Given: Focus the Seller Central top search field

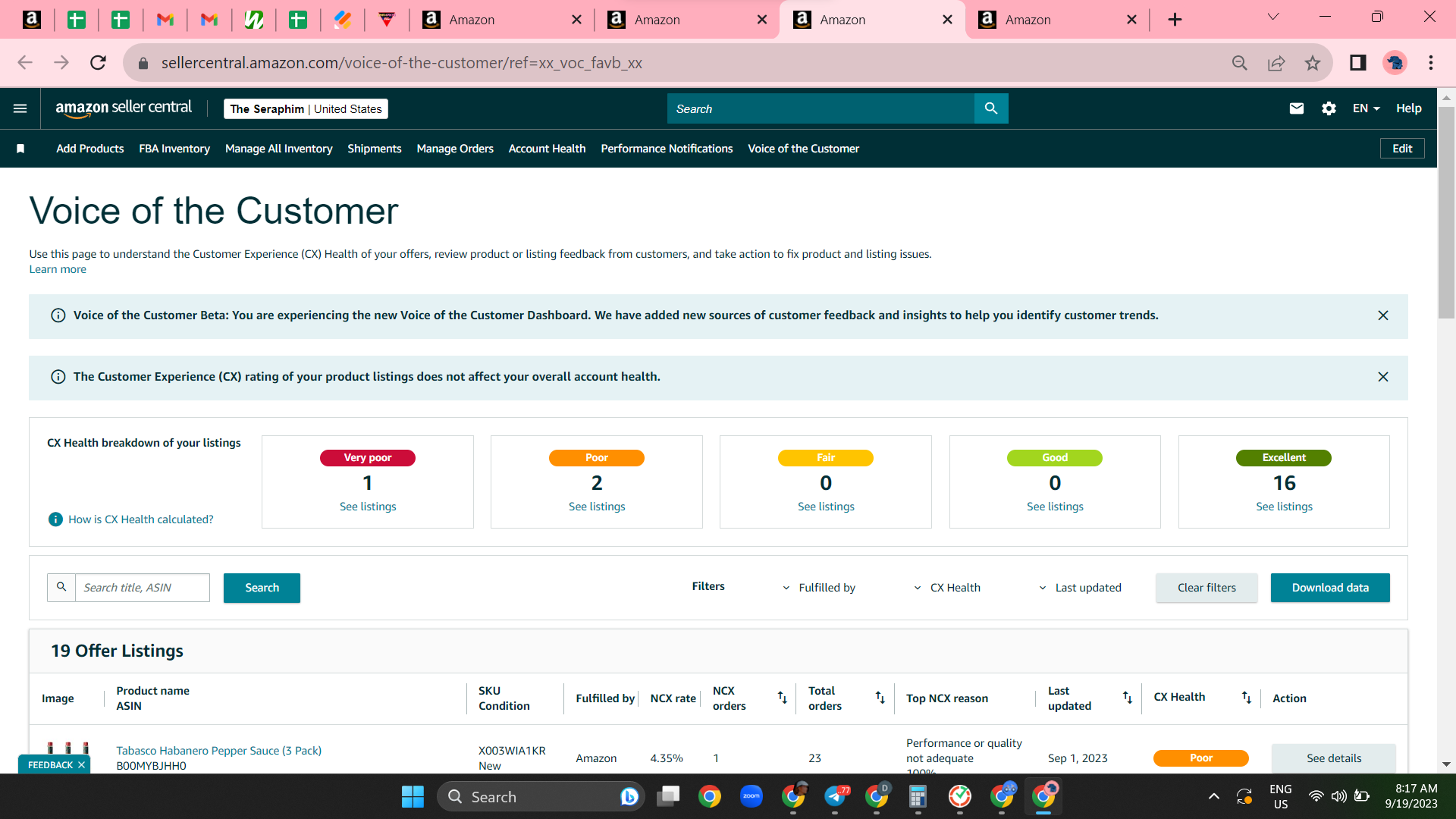Looking at the screenshot, I should click(x=821, y=108).
